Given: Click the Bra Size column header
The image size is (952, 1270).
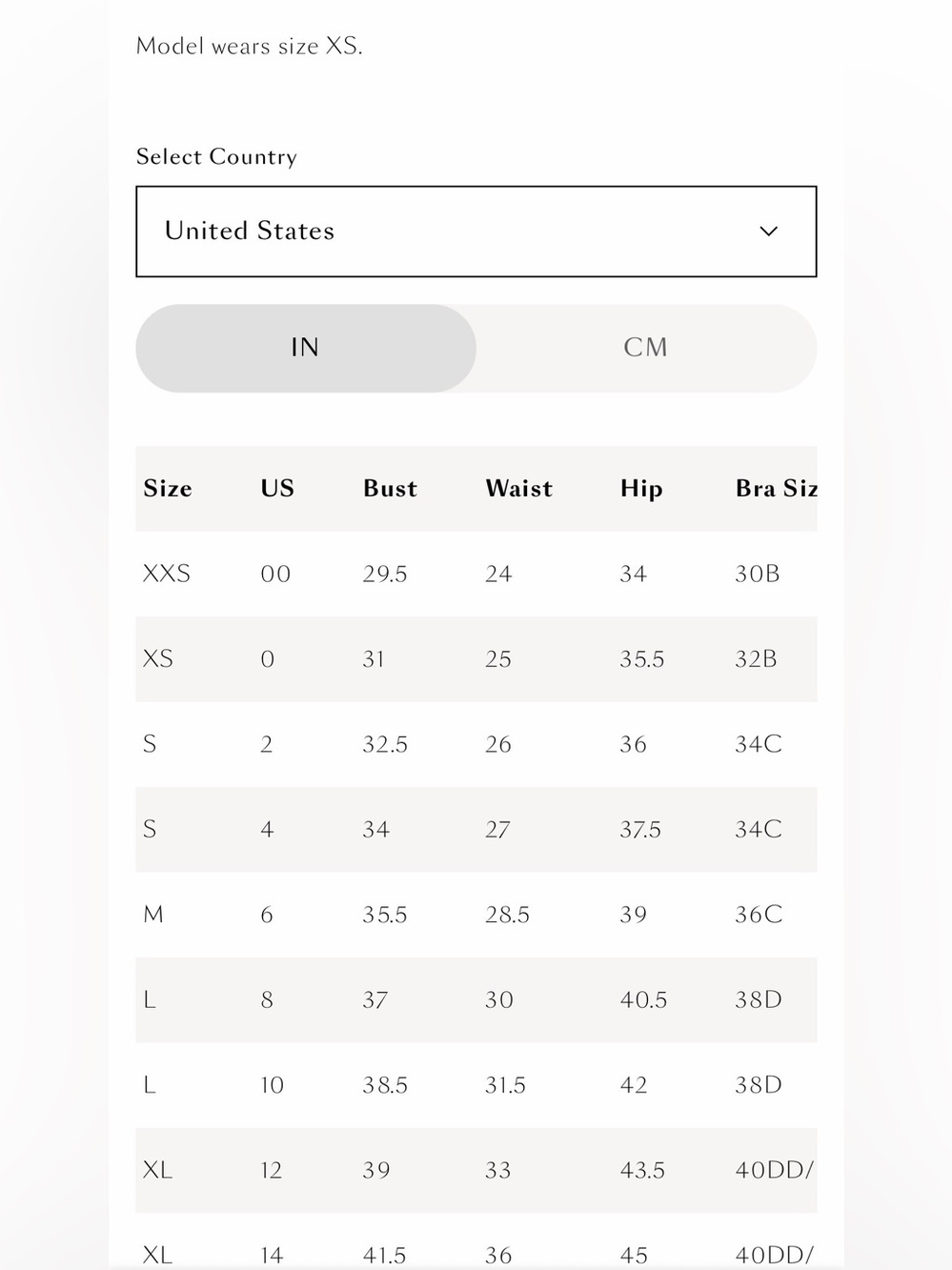Looking at the screenshot, I should tap(777, 489).
